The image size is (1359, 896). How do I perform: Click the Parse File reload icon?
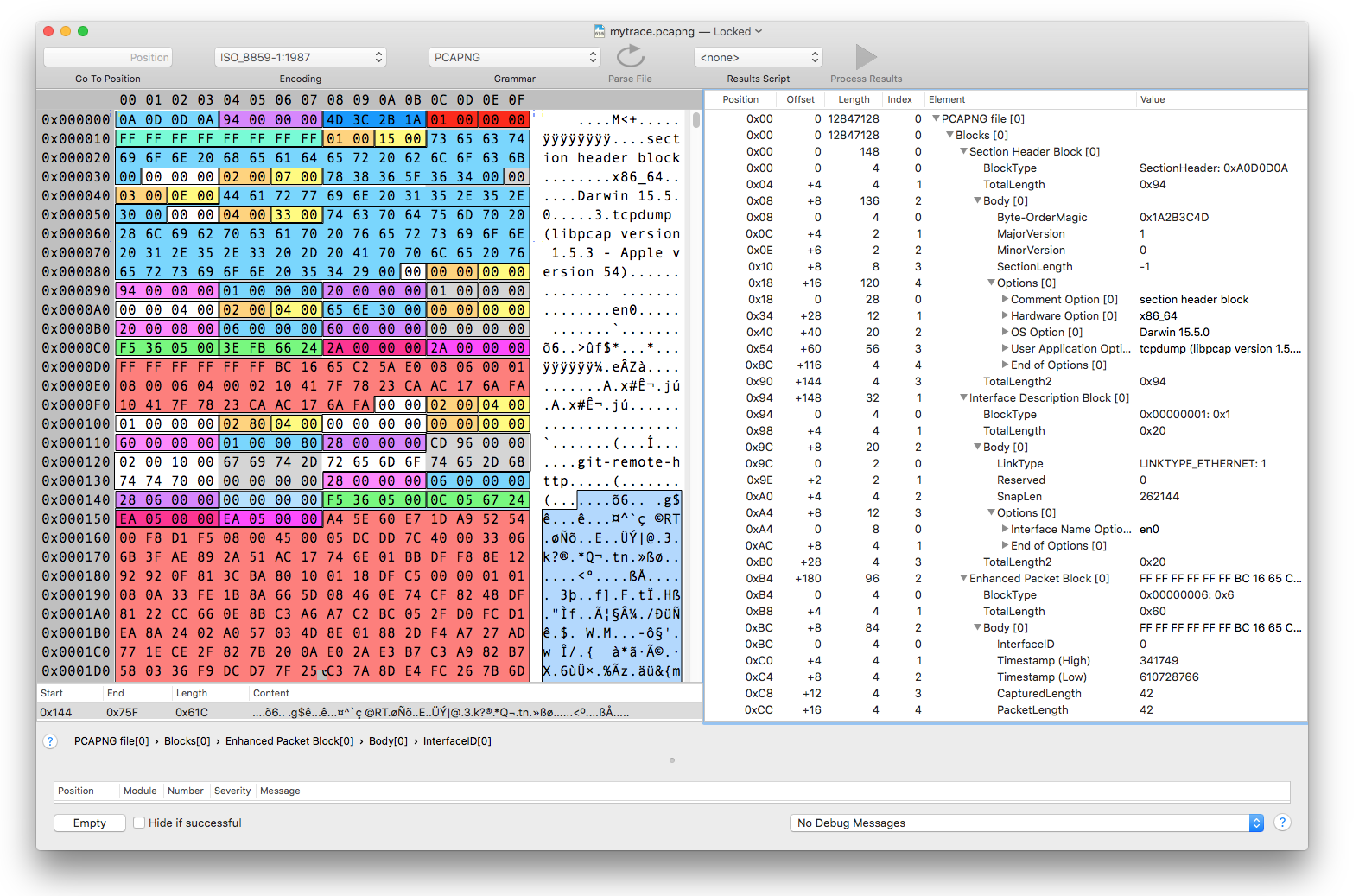(x=630, y=57)
